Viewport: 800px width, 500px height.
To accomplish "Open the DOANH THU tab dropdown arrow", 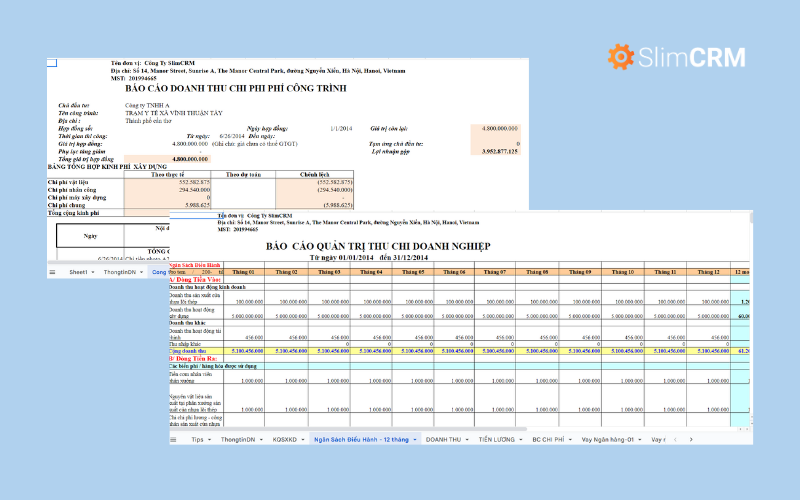I will [467, 440].
